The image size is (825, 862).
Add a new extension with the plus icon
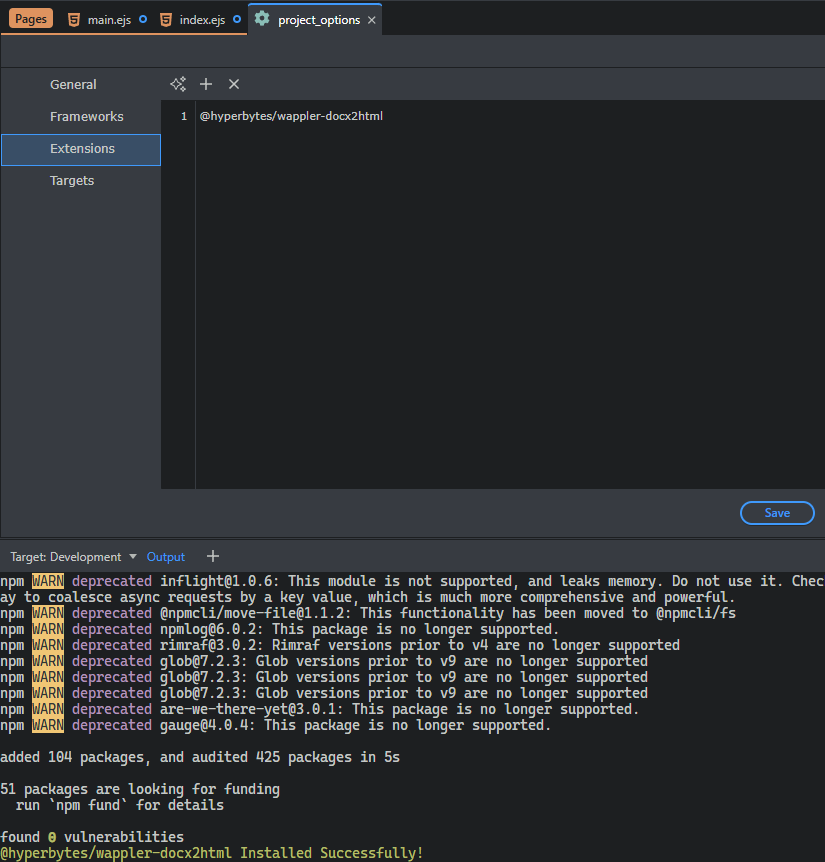206,84
